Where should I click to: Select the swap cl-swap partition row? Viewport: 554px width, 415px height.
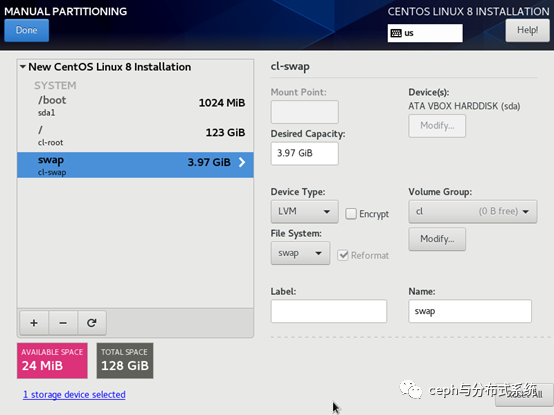tap(135, 165)
